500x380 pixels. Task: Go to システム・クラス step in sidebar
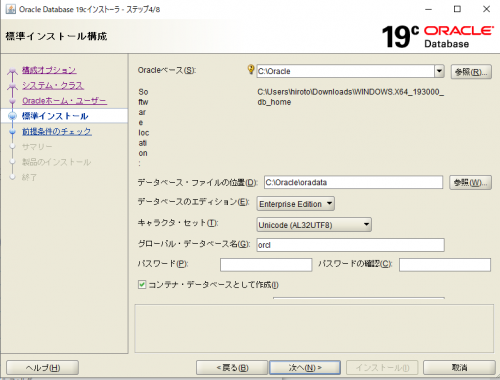(53, 85)
